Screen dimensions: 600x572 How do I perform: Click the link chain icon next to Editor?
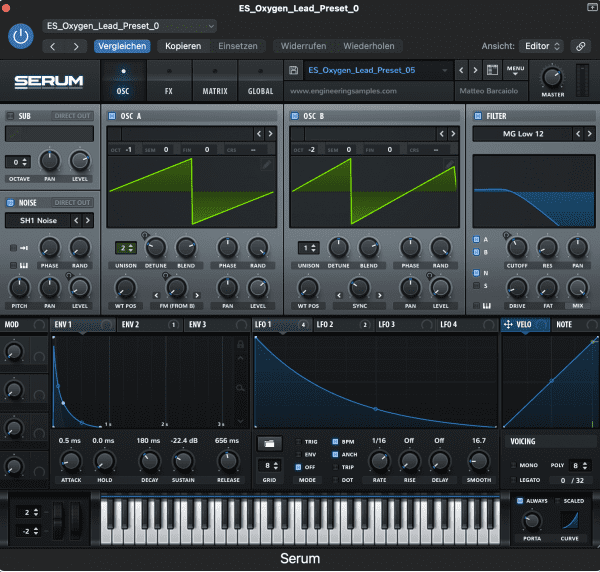click(x=580, y=46)
